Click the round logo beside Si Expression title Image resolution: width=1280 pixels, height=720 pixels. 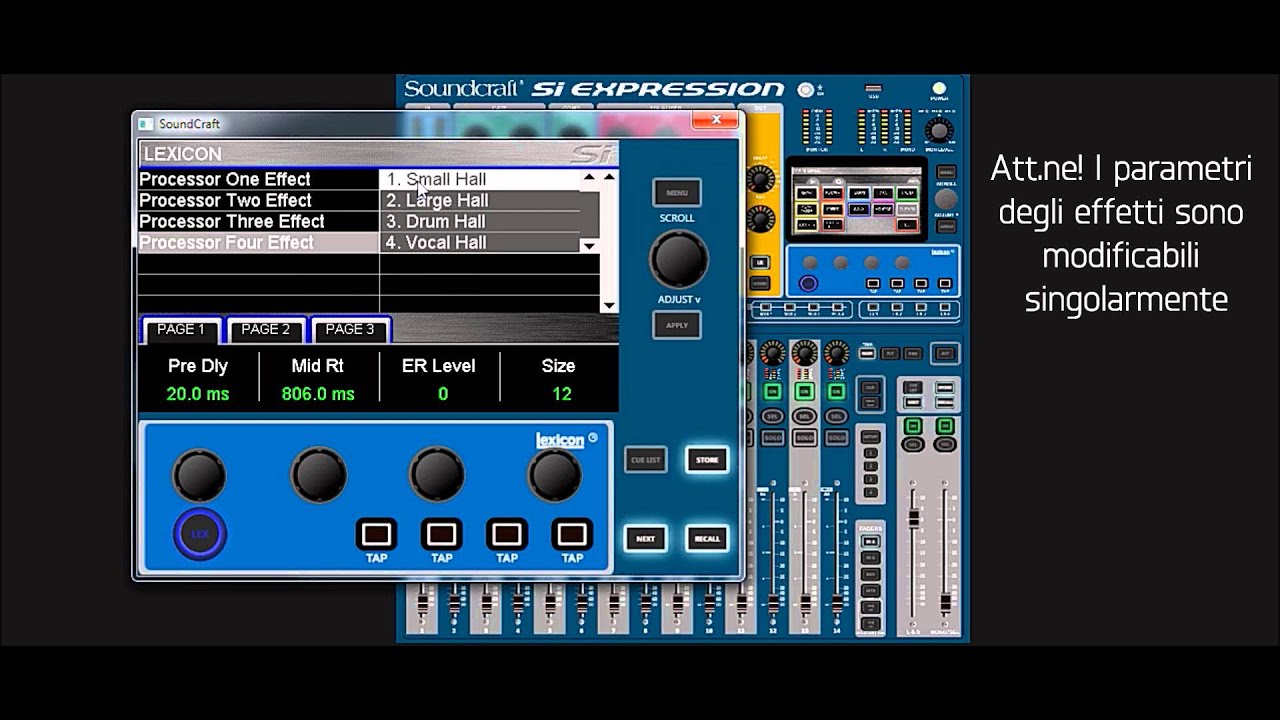806,90
